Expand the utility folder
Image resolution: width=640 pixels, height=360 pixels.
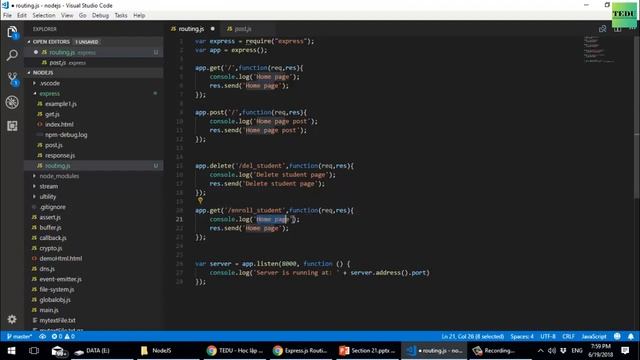(x=48, y=197)
